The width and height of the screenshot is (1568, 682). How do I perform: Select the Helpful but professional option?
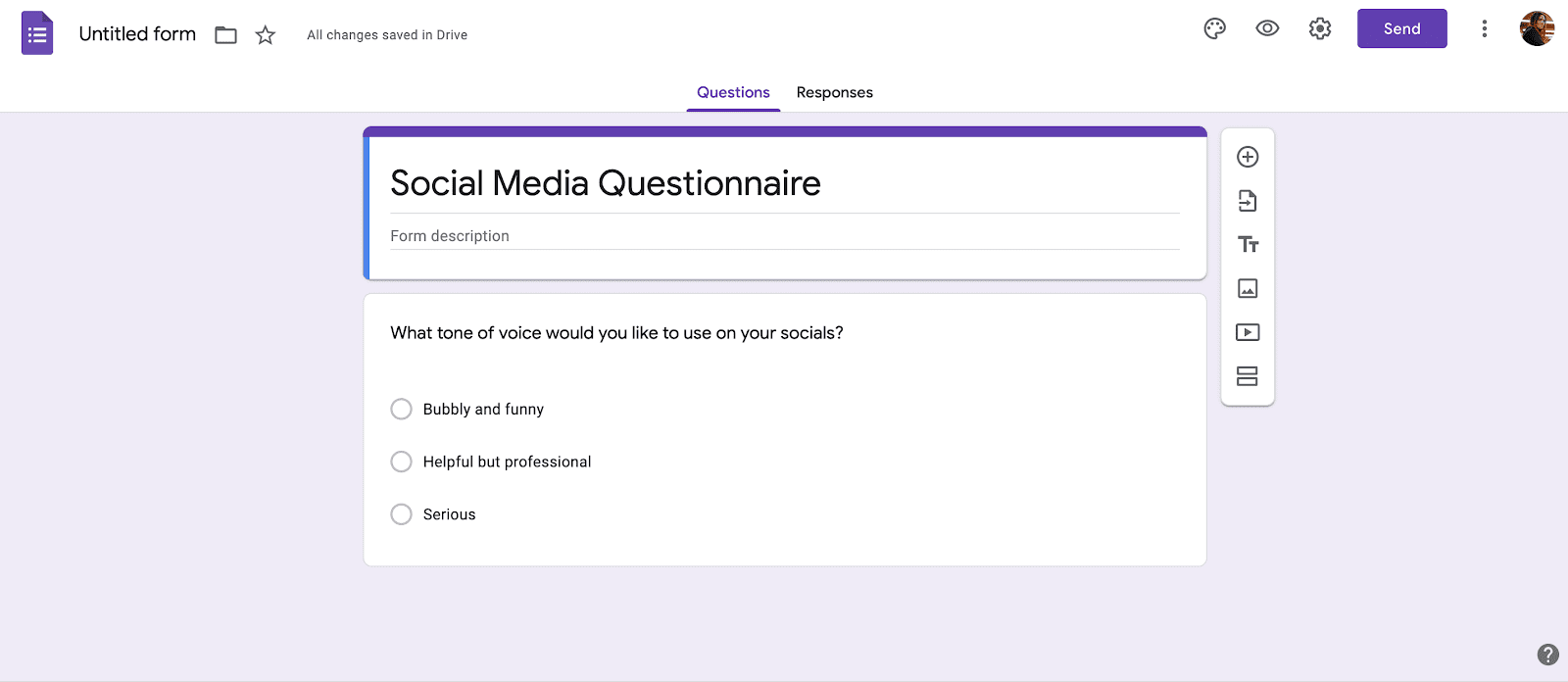401,462
